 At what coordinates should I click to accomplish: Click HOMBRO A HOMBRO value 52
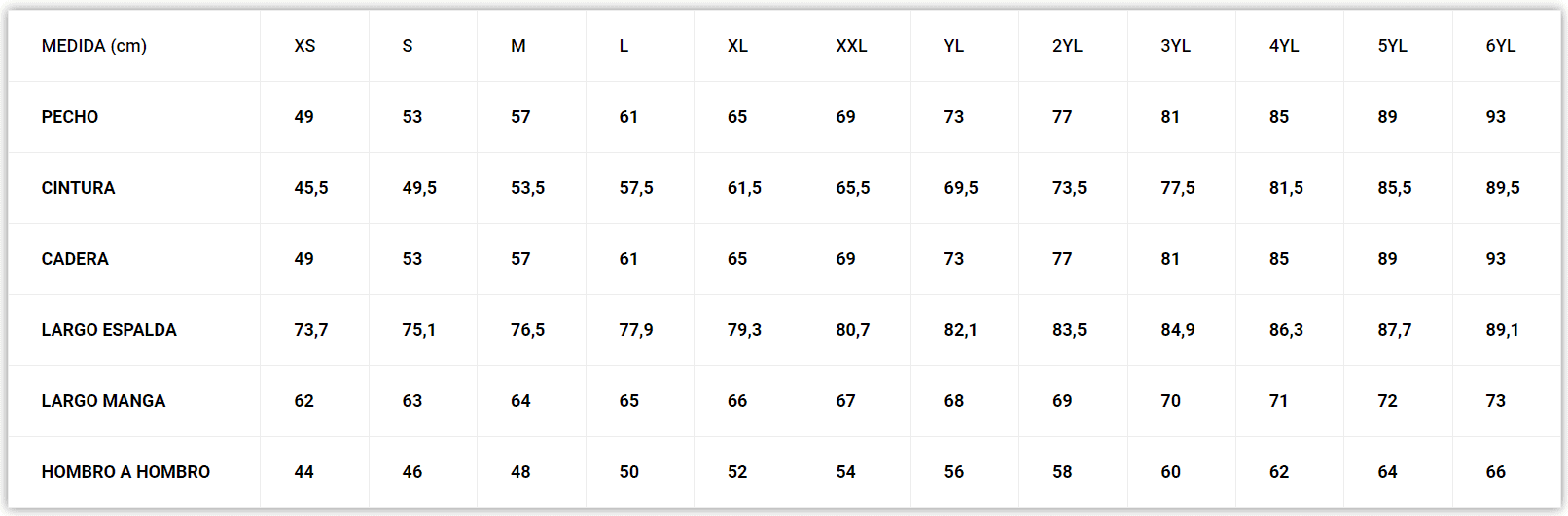click(737, 472)
